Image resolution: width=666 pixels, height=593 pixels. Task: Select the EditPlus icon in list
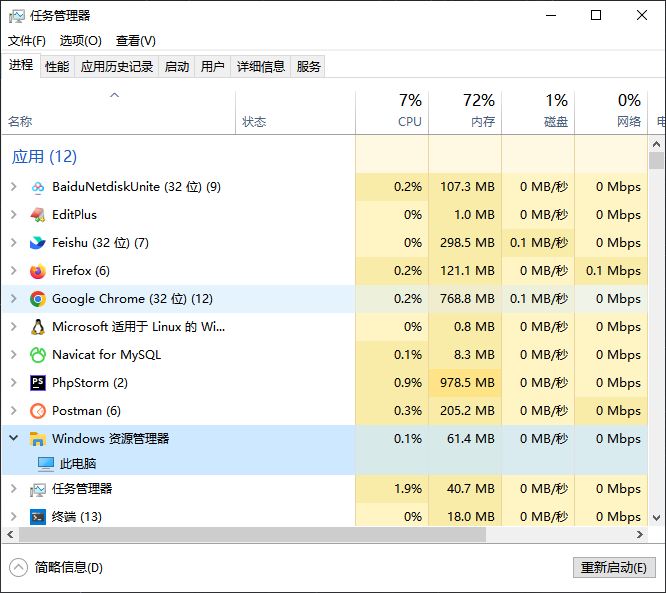click(38, 215)
